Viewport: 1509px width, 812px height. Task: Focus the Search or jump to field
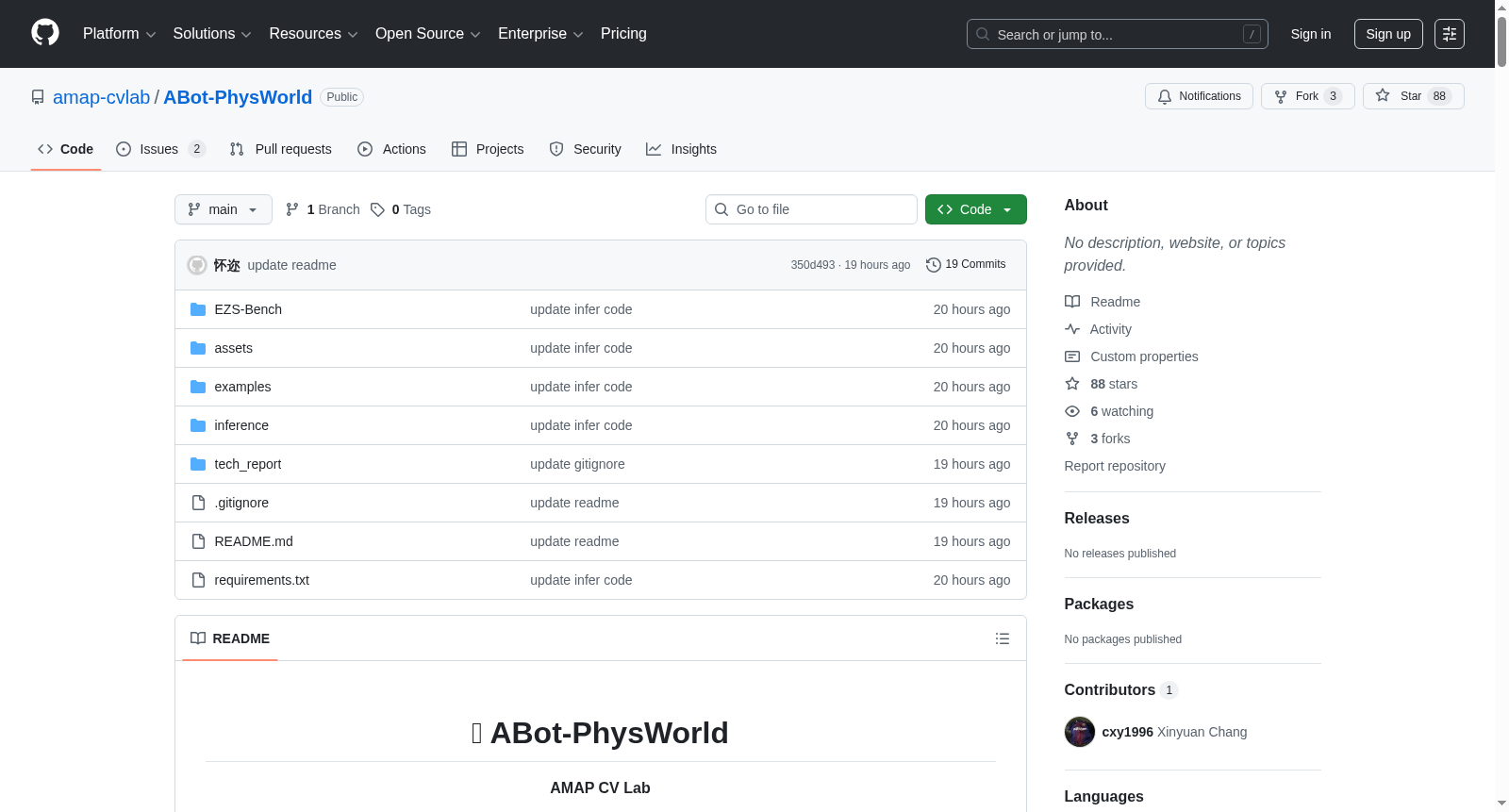pos(1118,34)
